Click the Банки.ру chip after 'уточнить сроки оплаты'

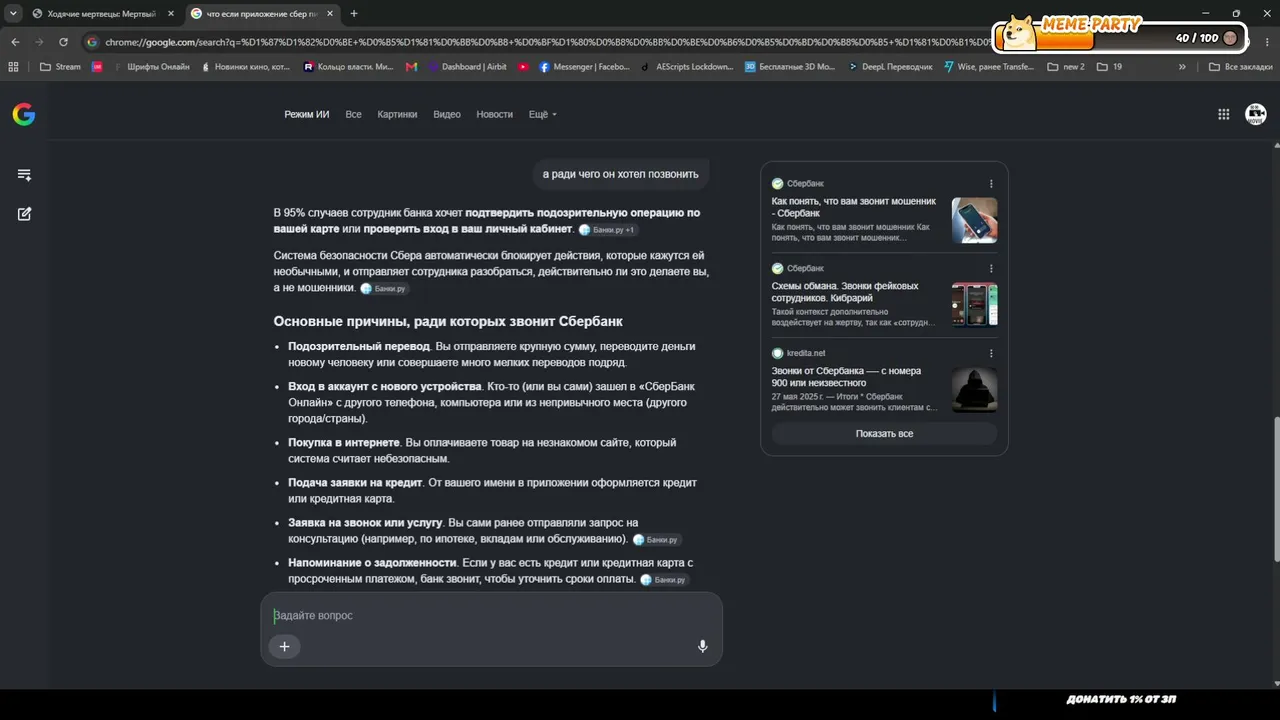tap(664, 580)
